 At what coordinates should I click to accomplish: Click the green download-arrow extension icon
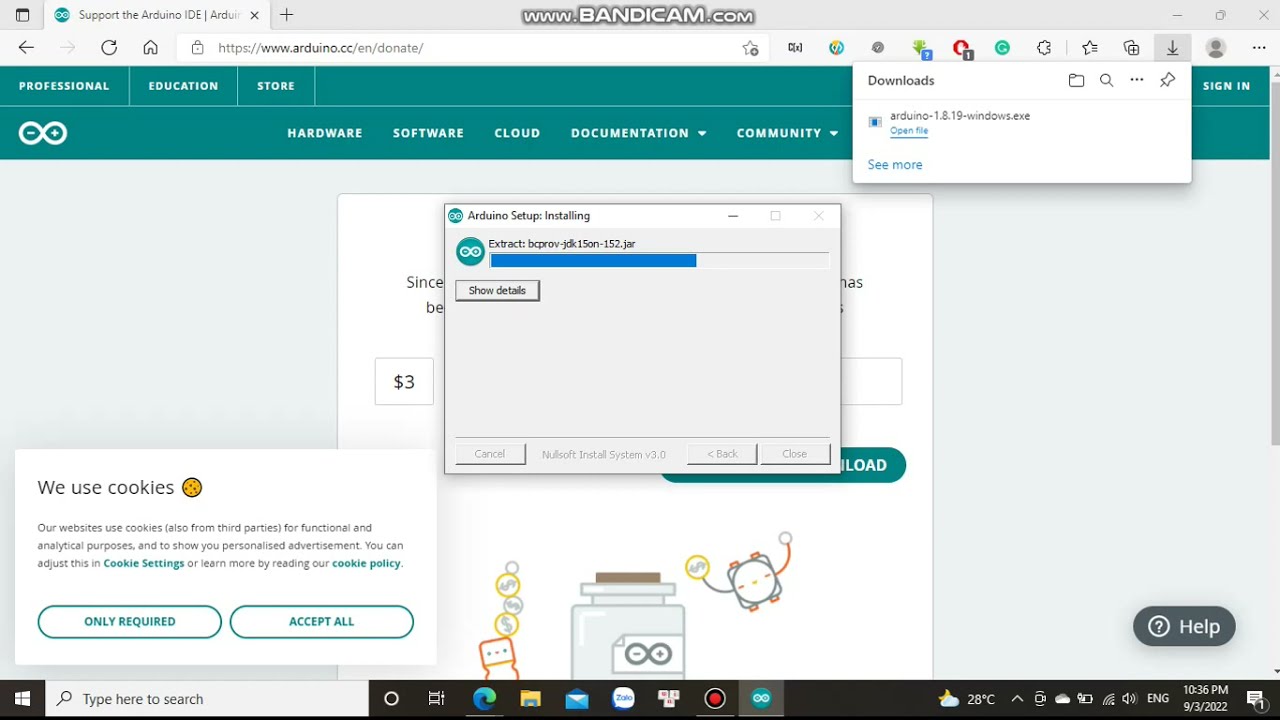921,48
